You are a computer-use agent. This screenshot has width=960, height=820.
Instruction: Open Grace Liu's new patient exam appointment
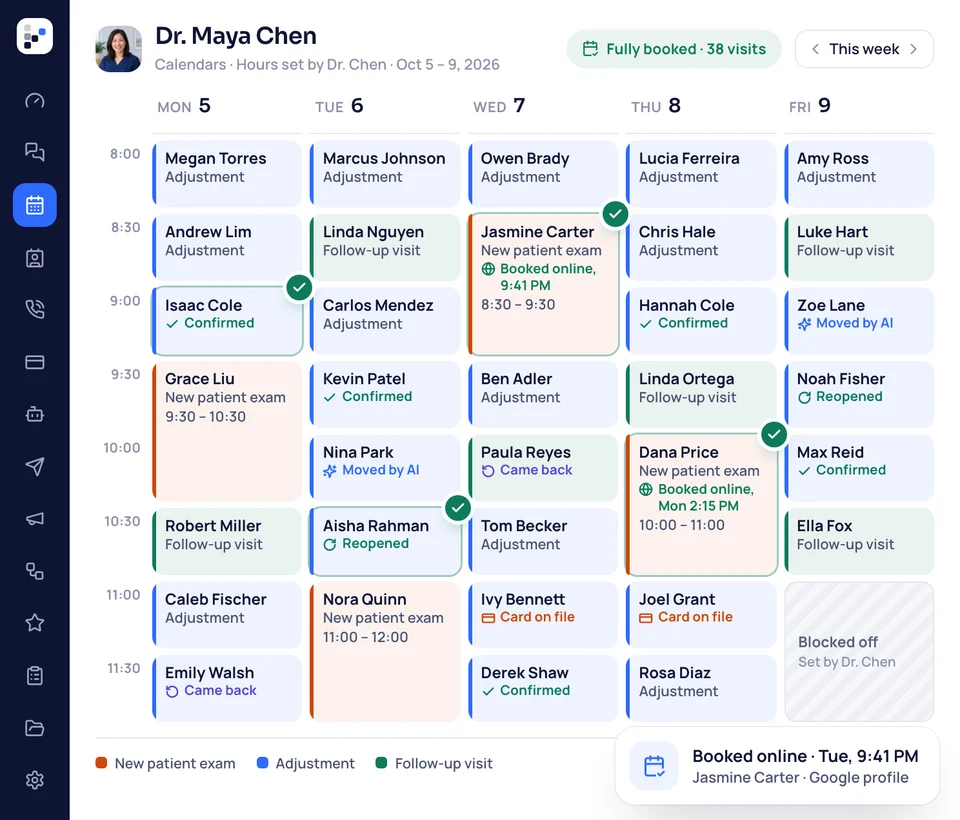point(227,431)
